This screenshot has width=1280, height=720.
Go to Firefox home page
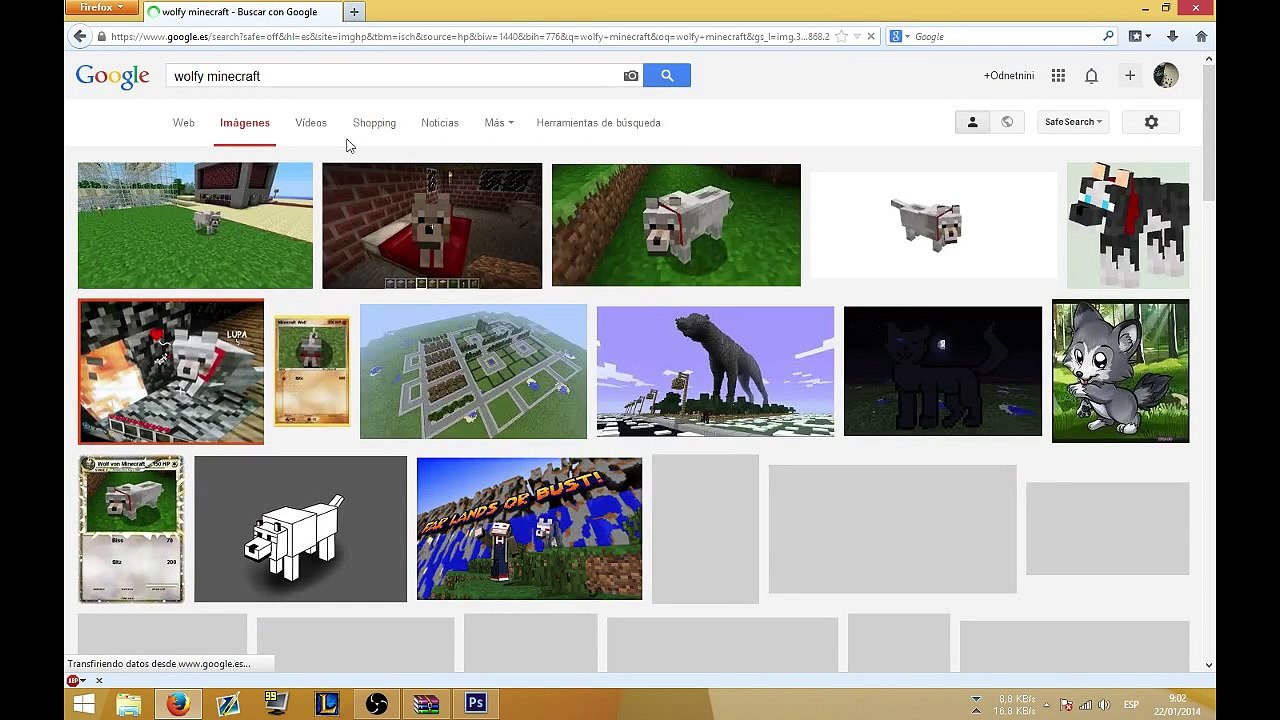tap(1201, 36)
